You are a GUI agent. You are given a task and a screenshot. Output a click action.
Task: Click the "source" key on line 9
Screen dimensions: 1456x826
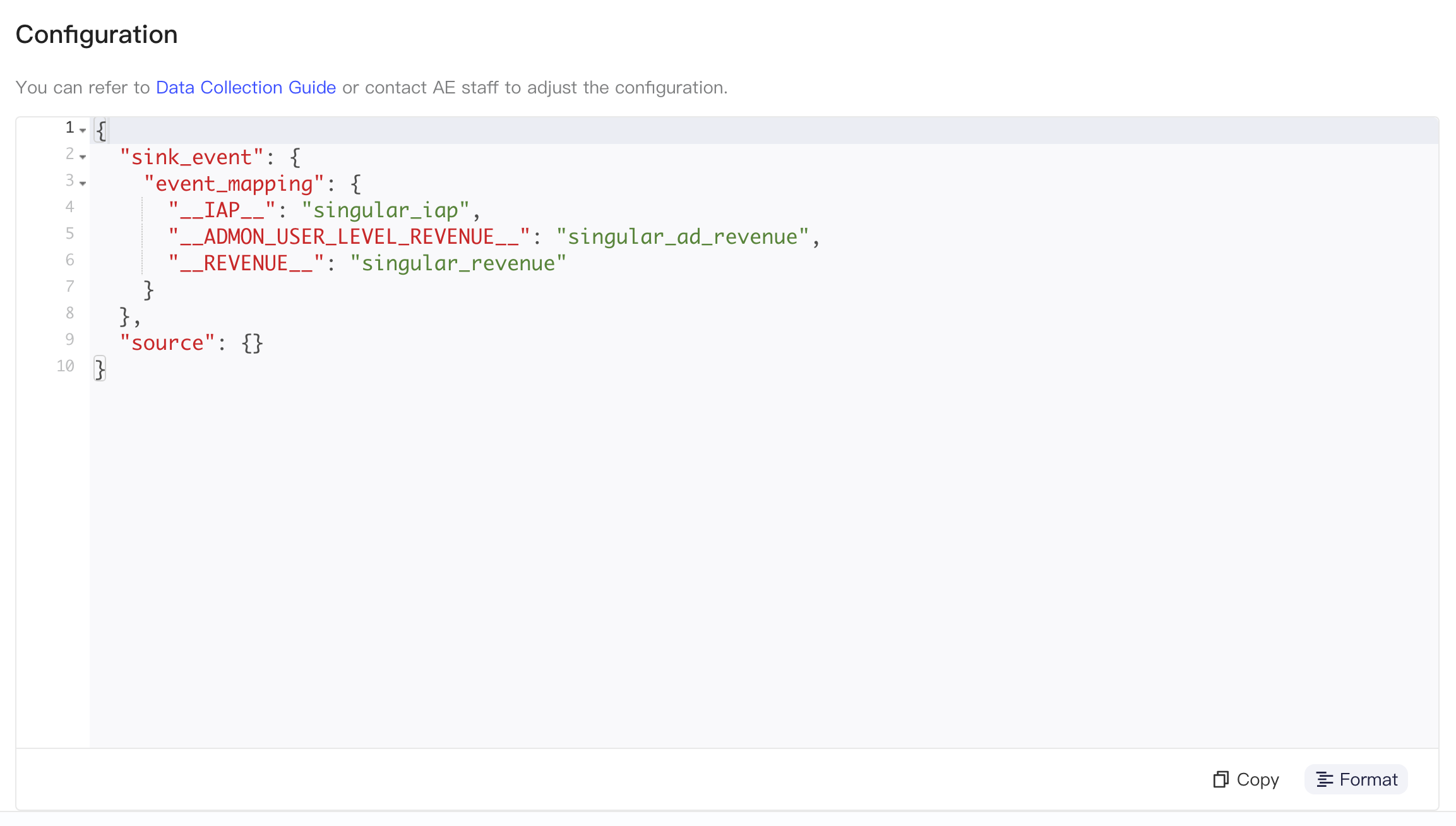coord(167,343)
